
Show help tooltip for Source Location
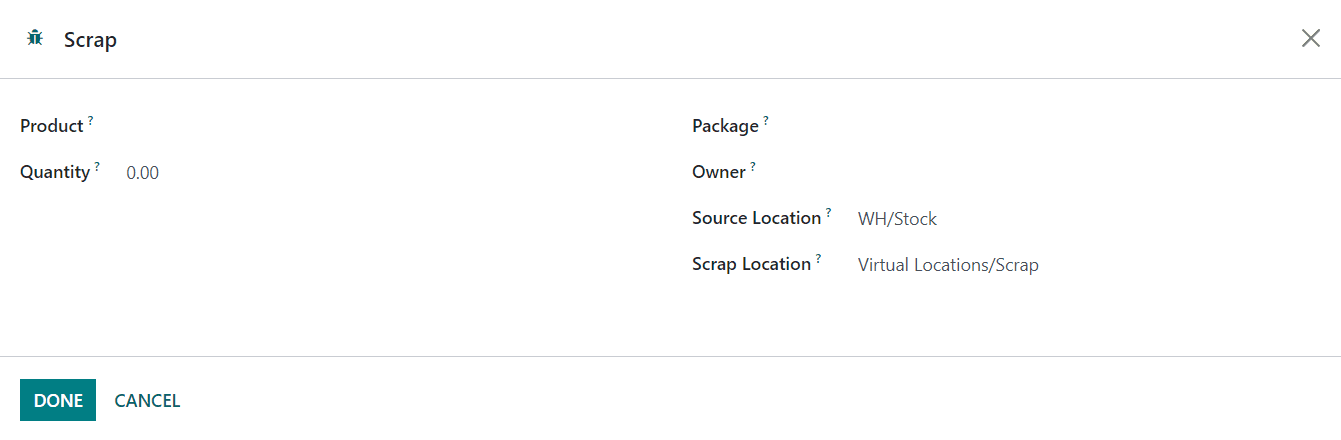tap(829, 212)
